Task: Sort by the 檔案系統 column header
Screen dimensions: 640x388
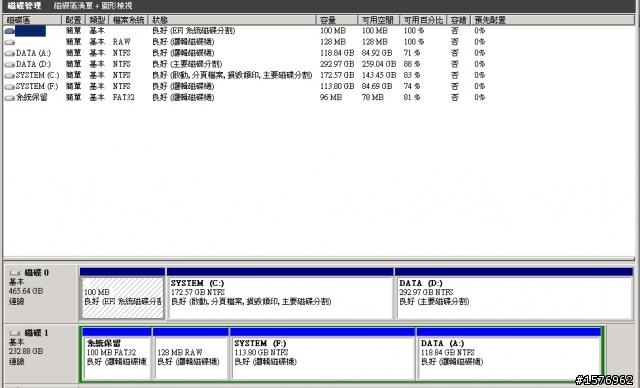Action: tap(129, 20)
